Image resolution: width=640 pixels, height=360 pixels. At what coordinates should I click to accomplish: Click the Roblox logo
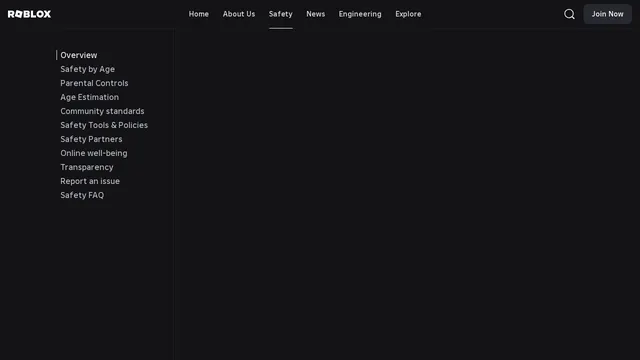(29, 14)
